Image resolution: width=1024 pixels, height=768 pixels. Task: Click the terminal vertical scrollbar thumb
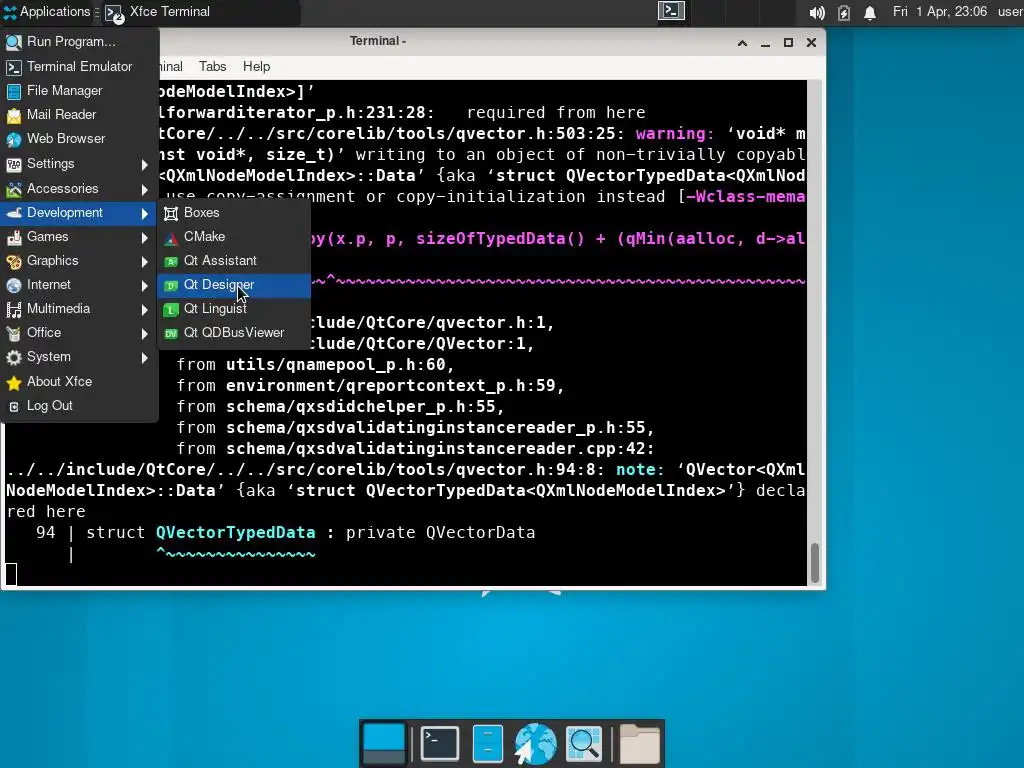(815, 562)
